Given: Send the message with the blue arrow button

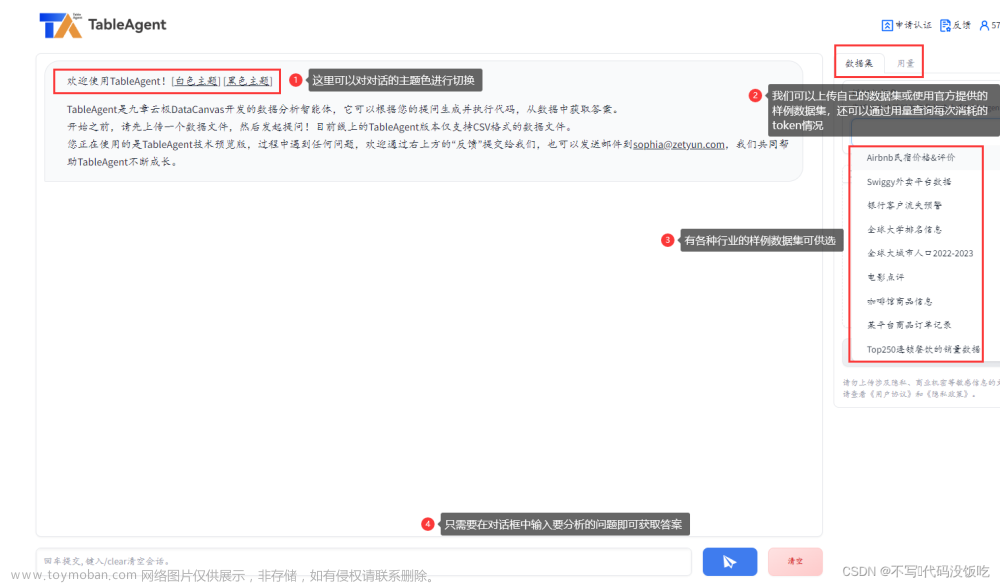Looking at the screenshot, I should click(730, 562).
